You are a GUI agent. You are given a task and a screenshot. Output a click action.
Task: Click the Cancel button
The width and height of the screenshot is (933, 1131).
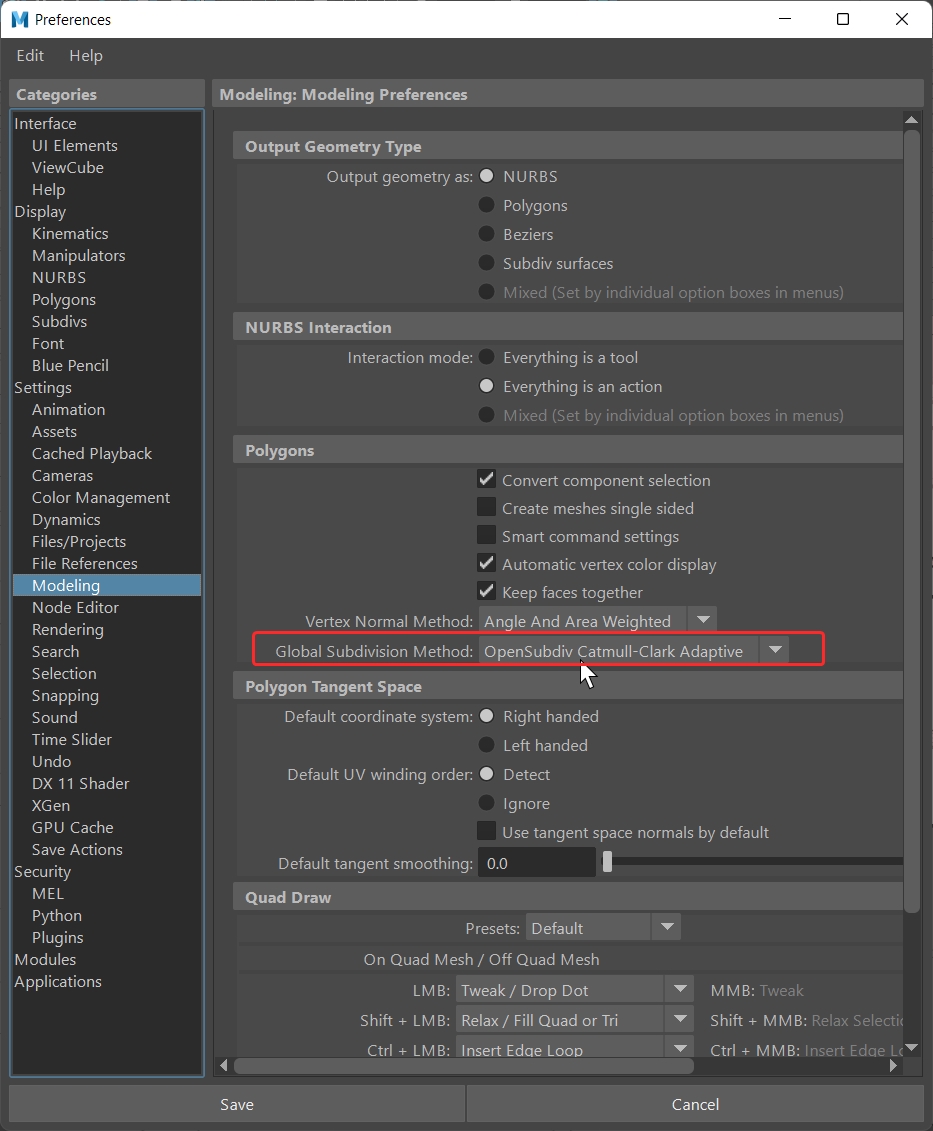696,1104
